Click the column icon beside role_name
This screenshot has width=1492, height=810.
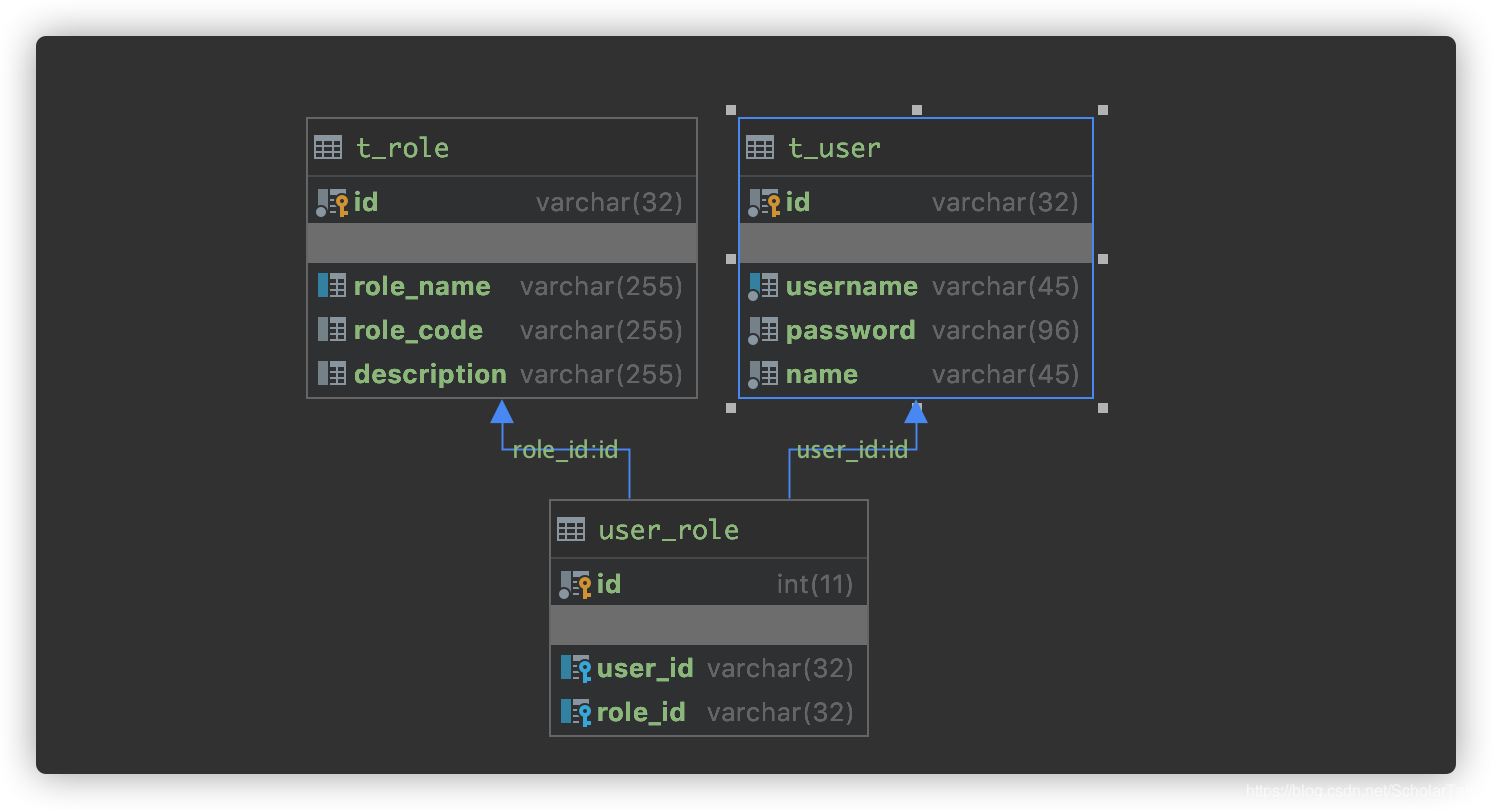332,286
